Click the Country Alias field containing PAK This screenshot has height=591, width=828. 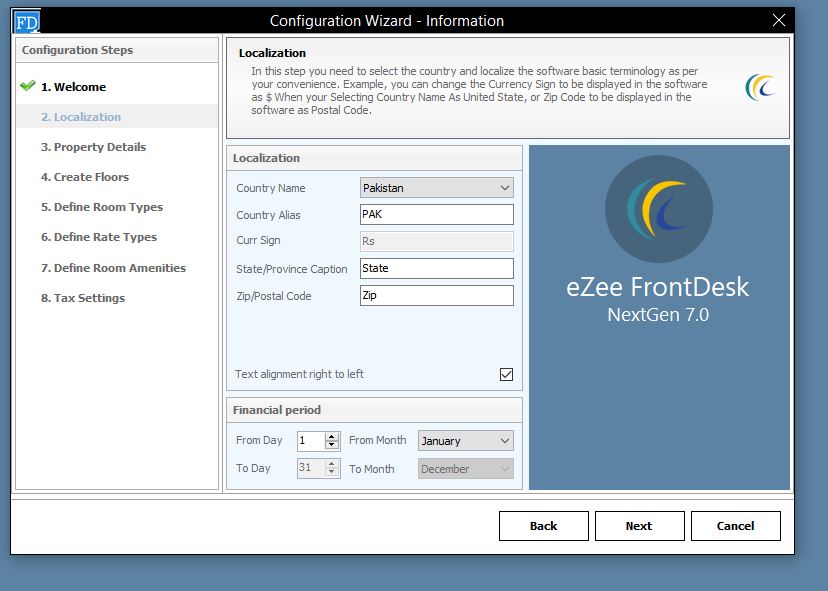pos(437,214)
